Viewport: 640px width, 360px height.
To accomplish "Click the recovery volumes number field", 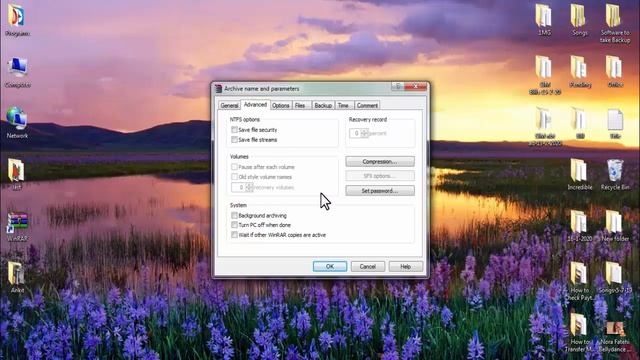I will (x=238, y=187).
